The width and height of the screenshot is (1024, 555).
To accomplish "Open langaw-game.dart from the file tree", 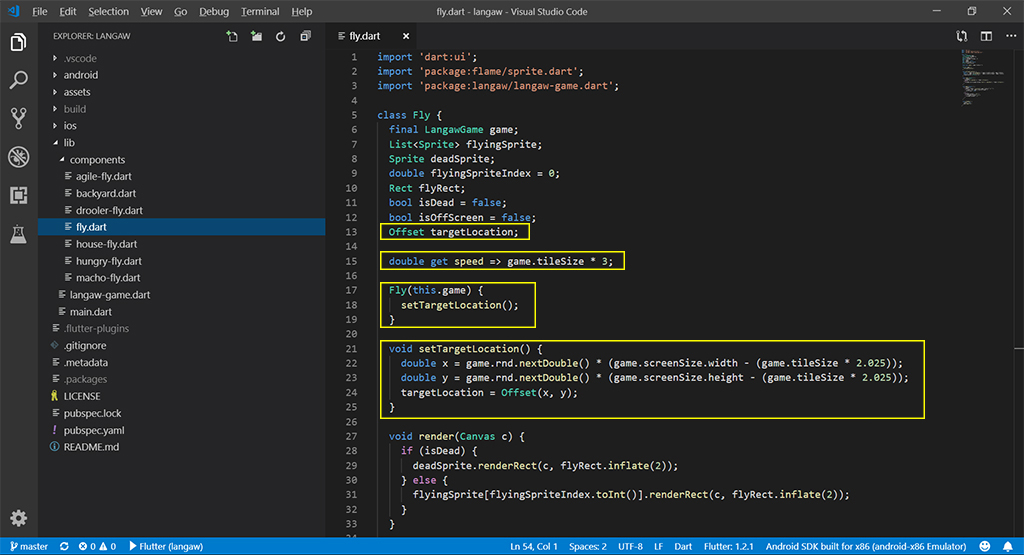I will coord(109,295).
